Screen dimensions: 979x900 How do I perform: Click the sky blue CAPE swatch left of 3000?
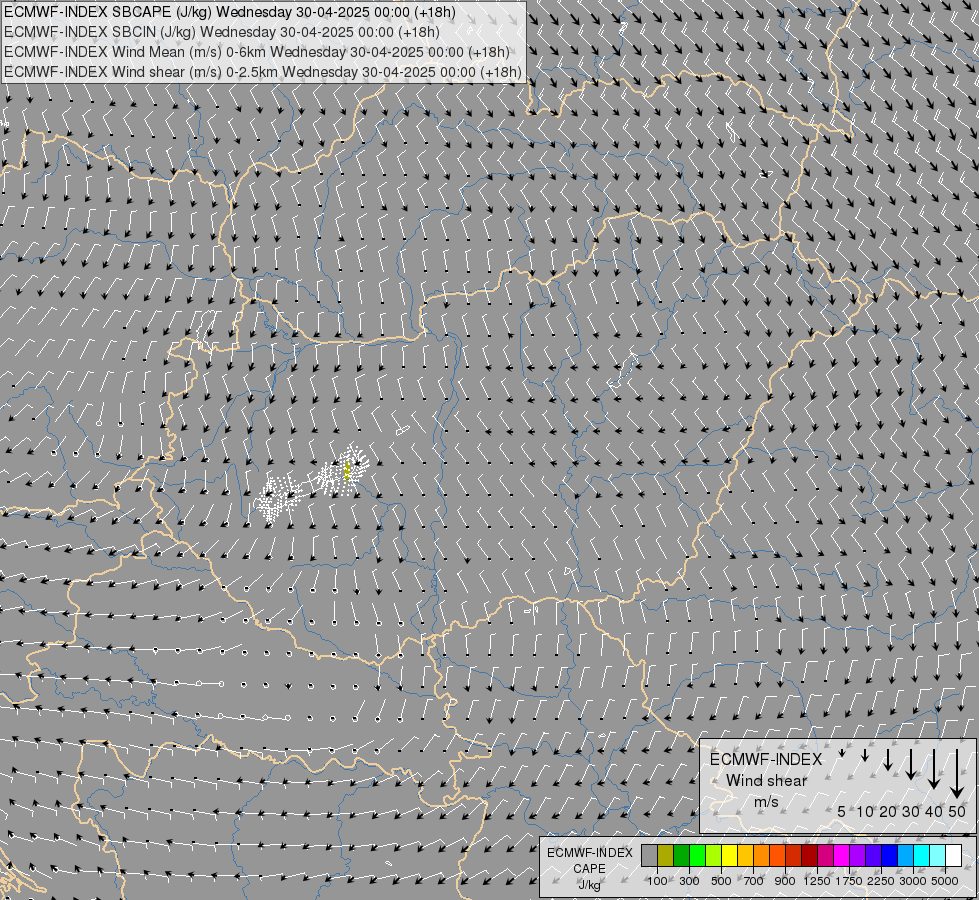pyautogui.click(x=906, y=855)
